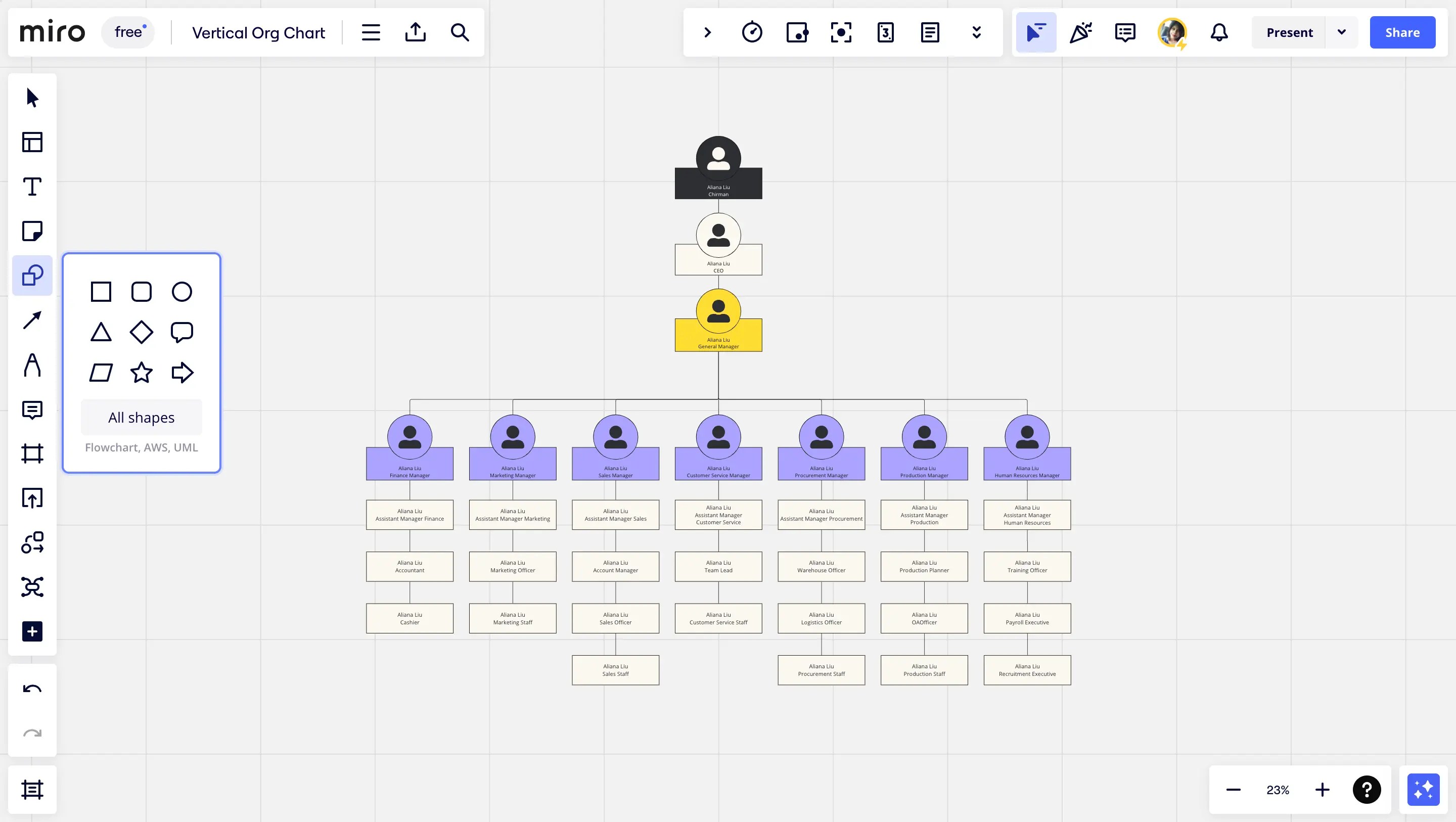Toggle the reactions party popper

(1080, 32)
